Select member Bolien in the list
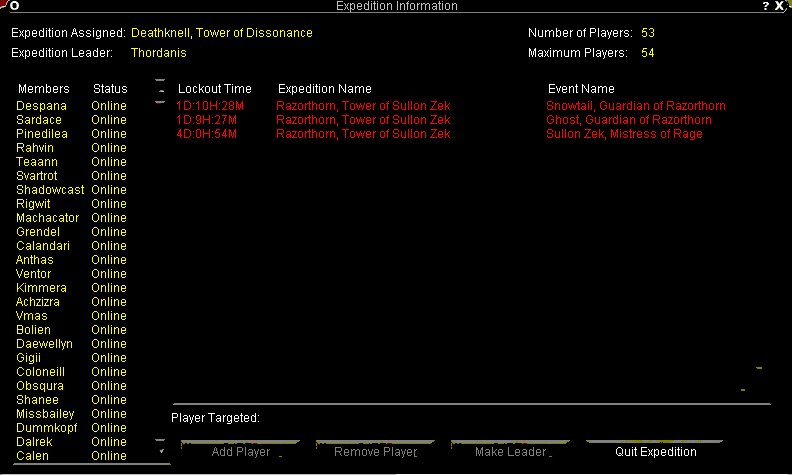 (33, 329)
